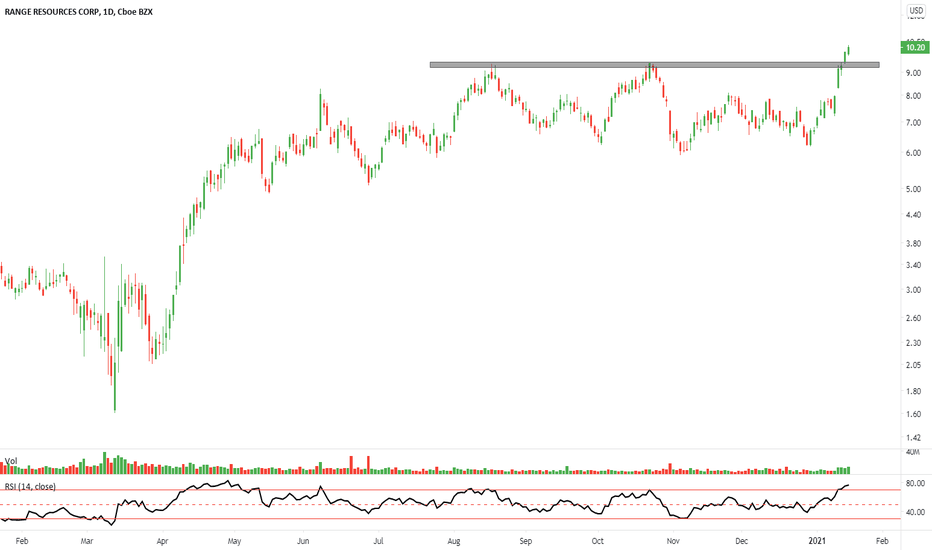This screenshot has height=550, width=932.
Task: Click the Aug label on time axis
Action: coord(454,541)
